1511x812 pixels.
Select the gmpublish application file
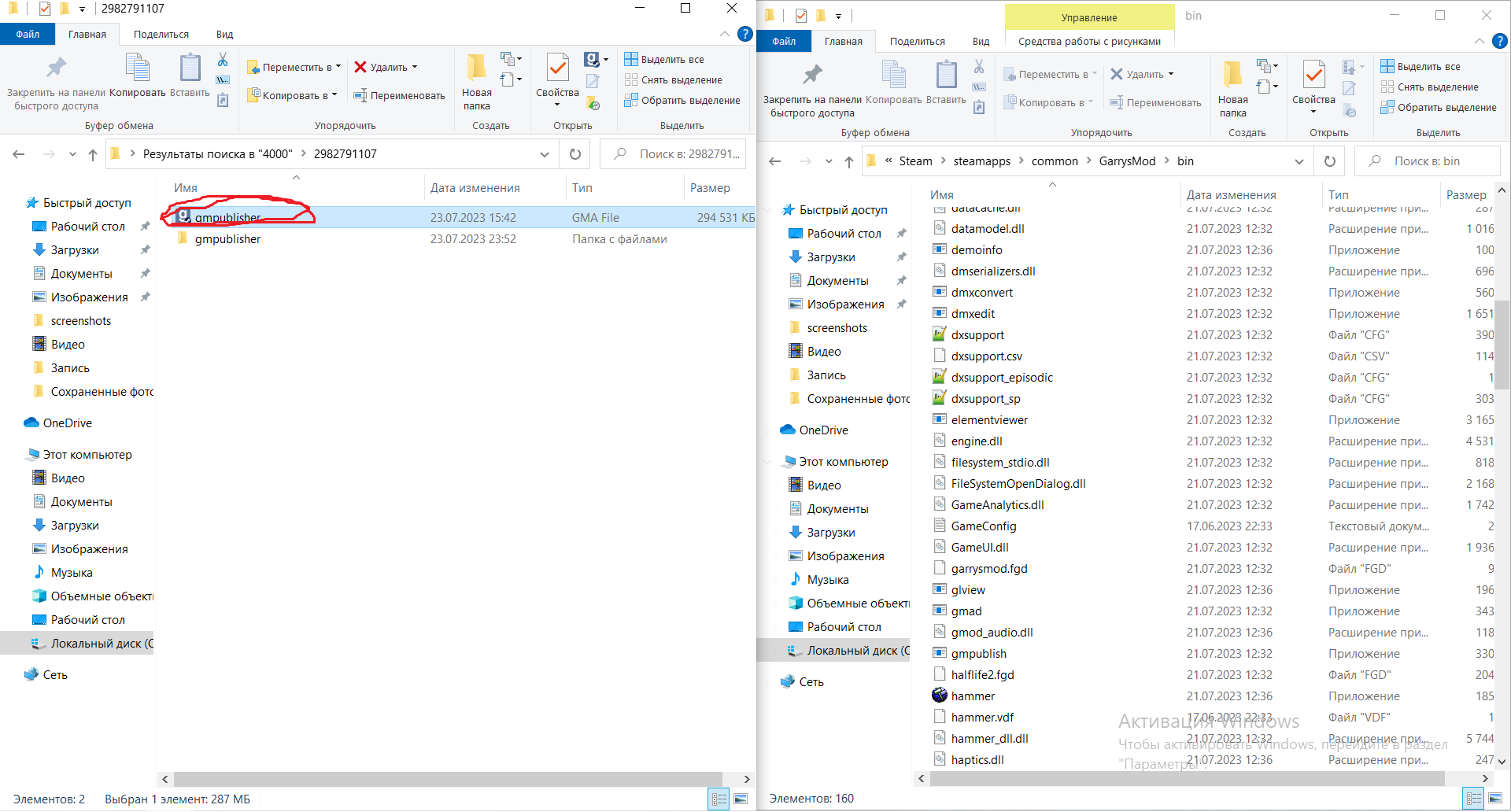(979, 653)
